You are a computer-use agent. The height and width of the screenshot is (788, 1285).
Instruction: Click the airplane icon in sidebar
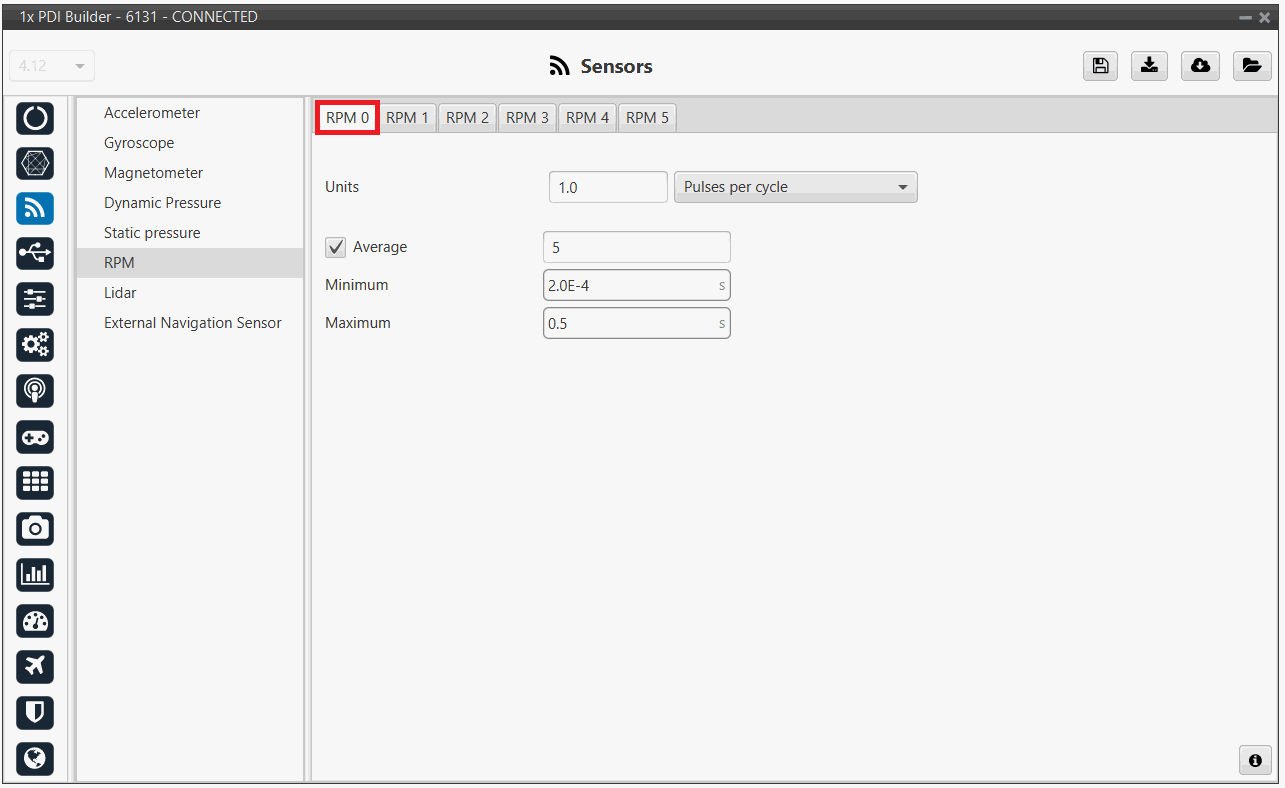tap(35, 666)
